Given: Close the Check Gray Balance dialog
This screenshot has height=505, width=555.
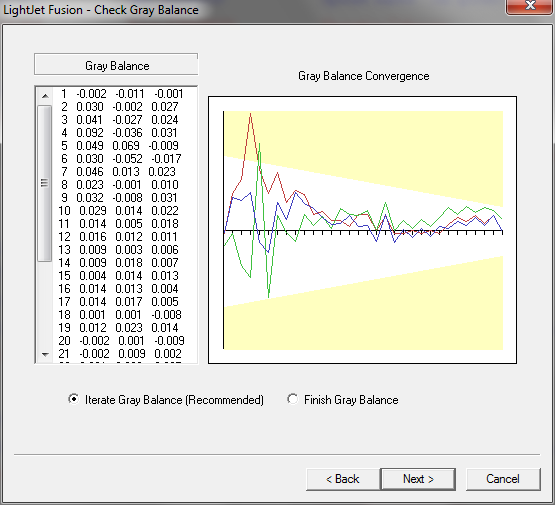Looking at the screenshot, I should [529, 6].
